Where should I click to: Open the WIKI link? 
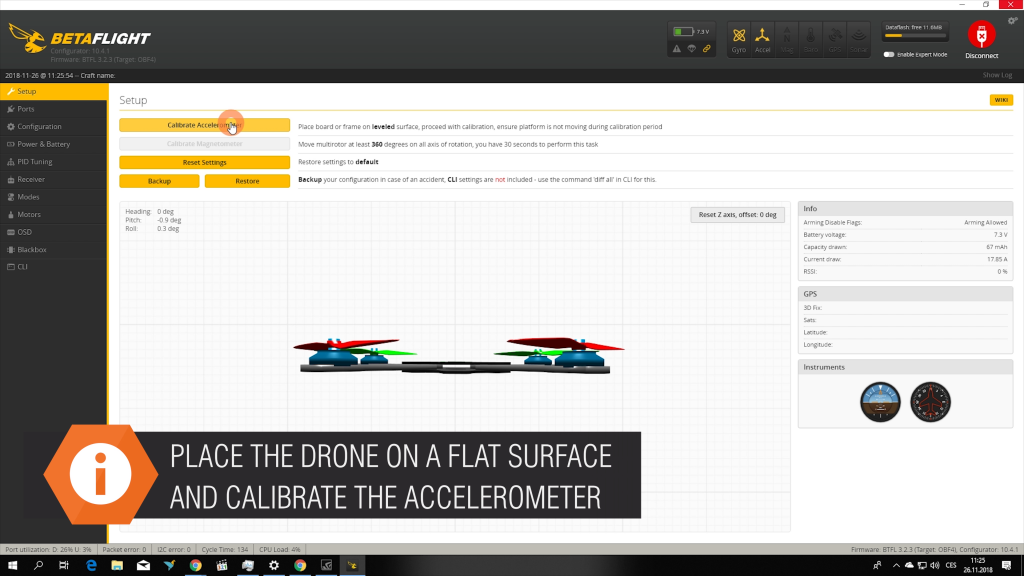[x=1001, y=100]
